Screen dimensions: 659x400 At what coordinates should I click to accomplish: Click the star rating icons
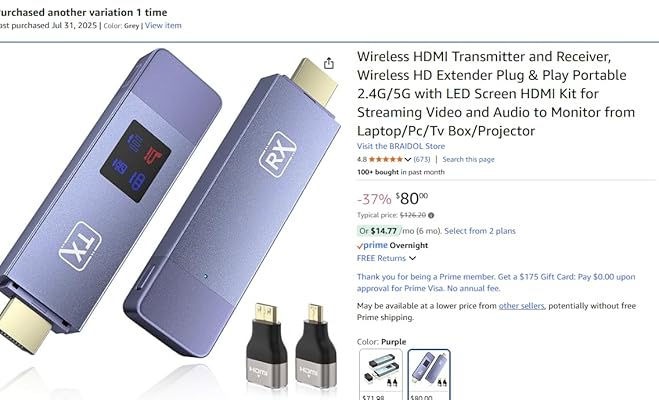[386, 159]
